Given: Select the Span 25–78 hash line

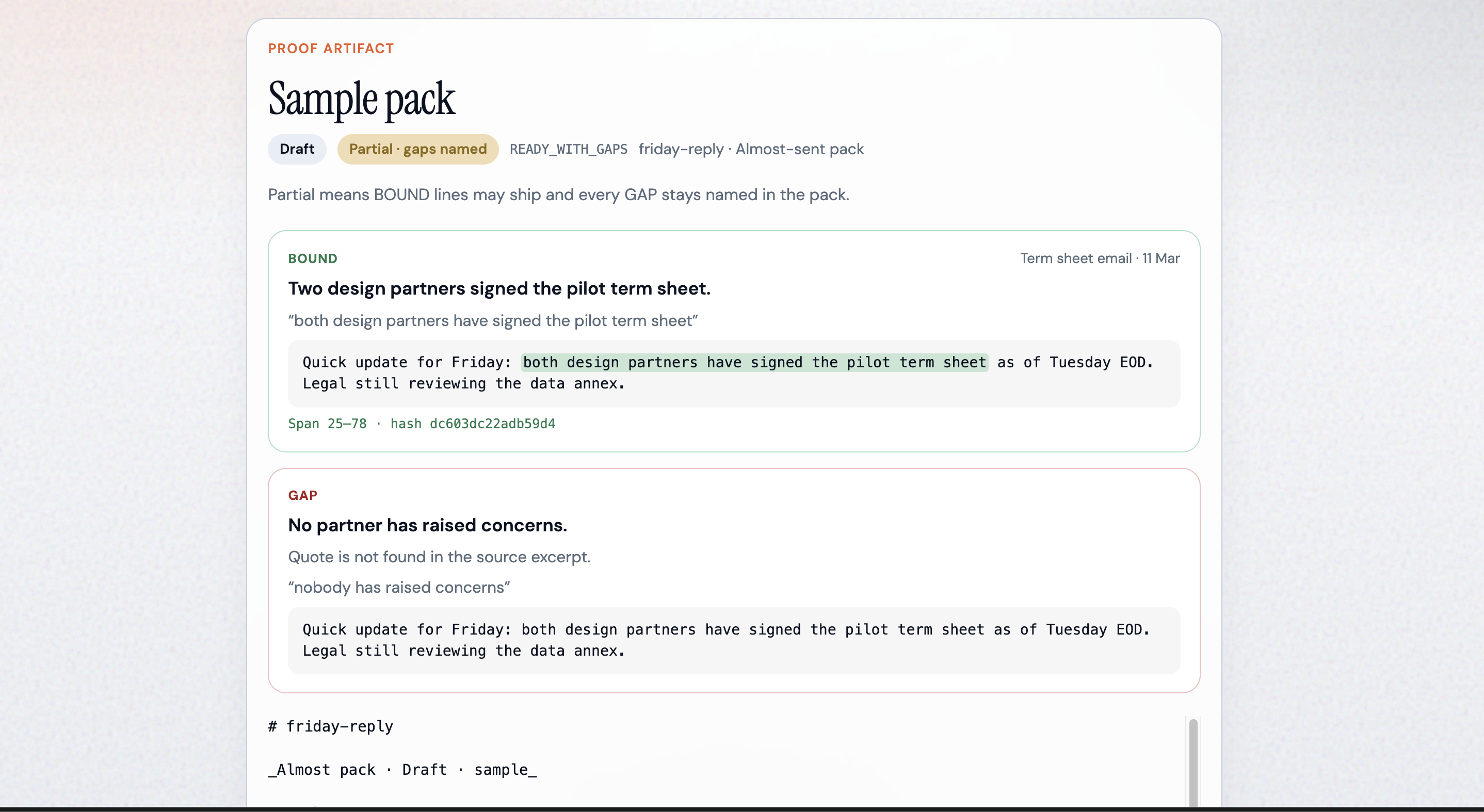Looking at the screenshot, I should coord(422,424).
